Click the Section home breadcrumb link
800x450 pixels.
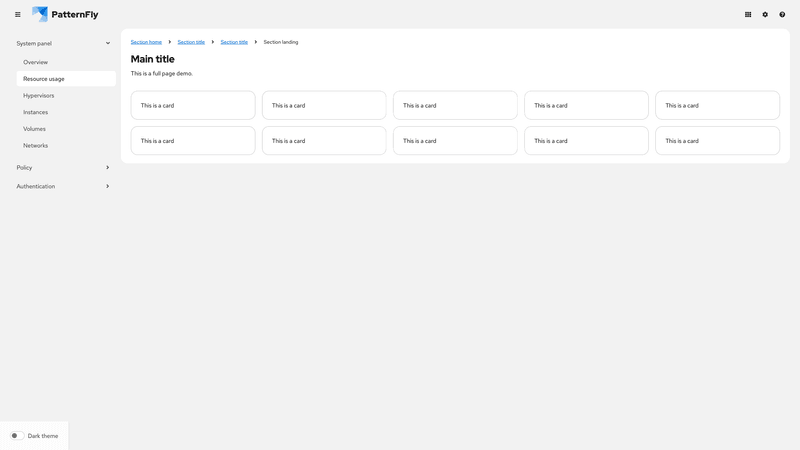point(146,42)
